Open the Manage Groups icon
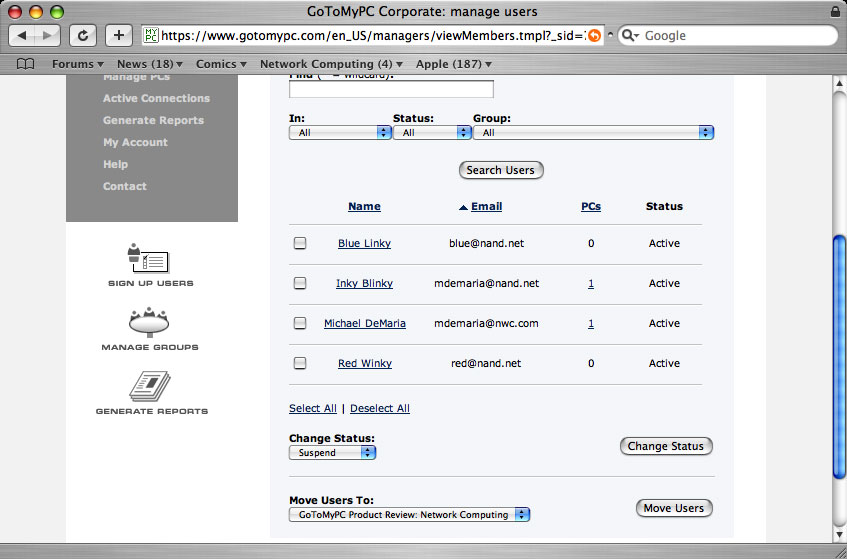The width and height of the screenshot is (847, 559). point(149,322)
